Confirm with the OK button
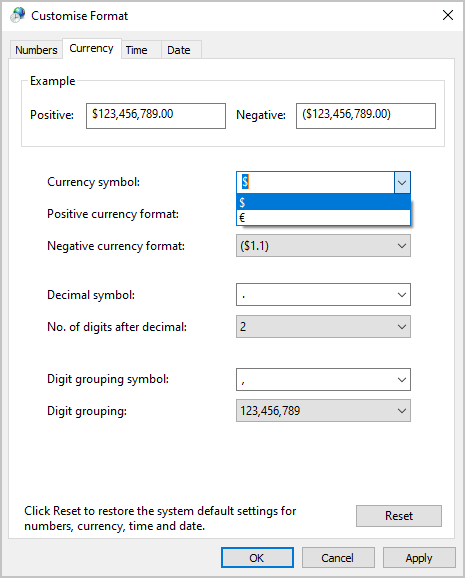 click(257, 558)
